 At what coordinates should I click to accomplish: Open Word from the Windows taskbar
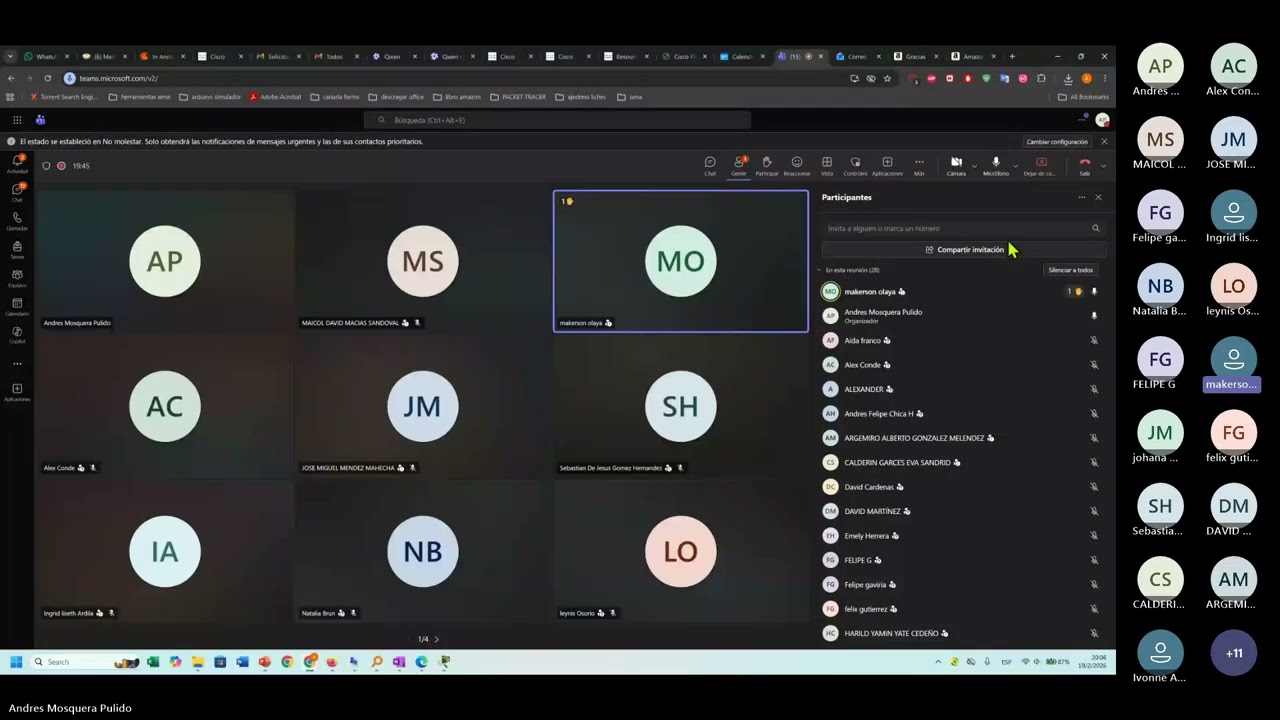[x=242, y=662]
